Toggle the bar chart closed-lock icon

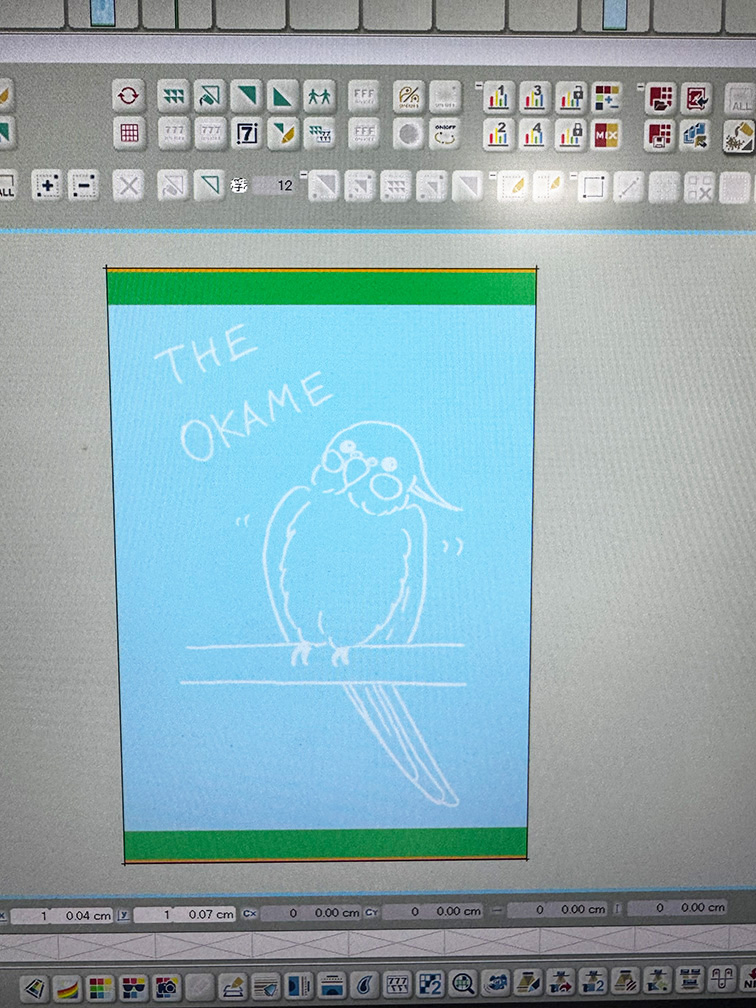(571, 134)
